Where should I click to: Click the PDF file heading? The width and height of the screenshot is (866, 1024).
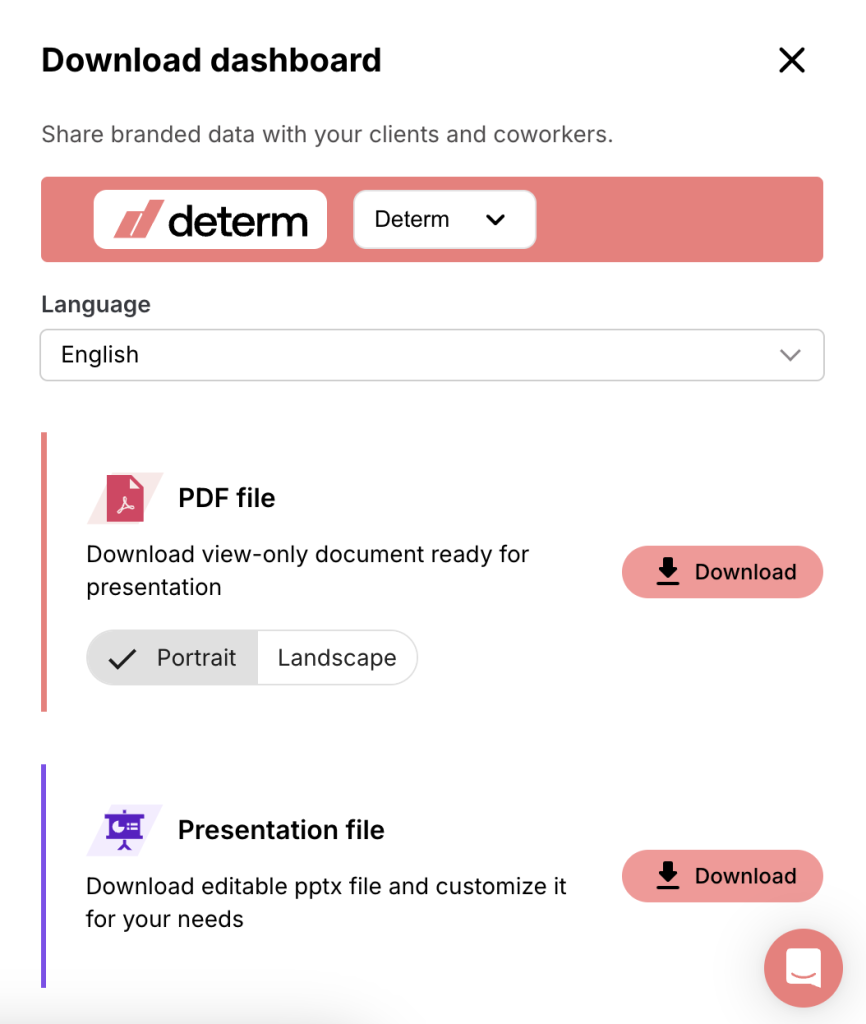pyautogui.click(x=227, y=498)
